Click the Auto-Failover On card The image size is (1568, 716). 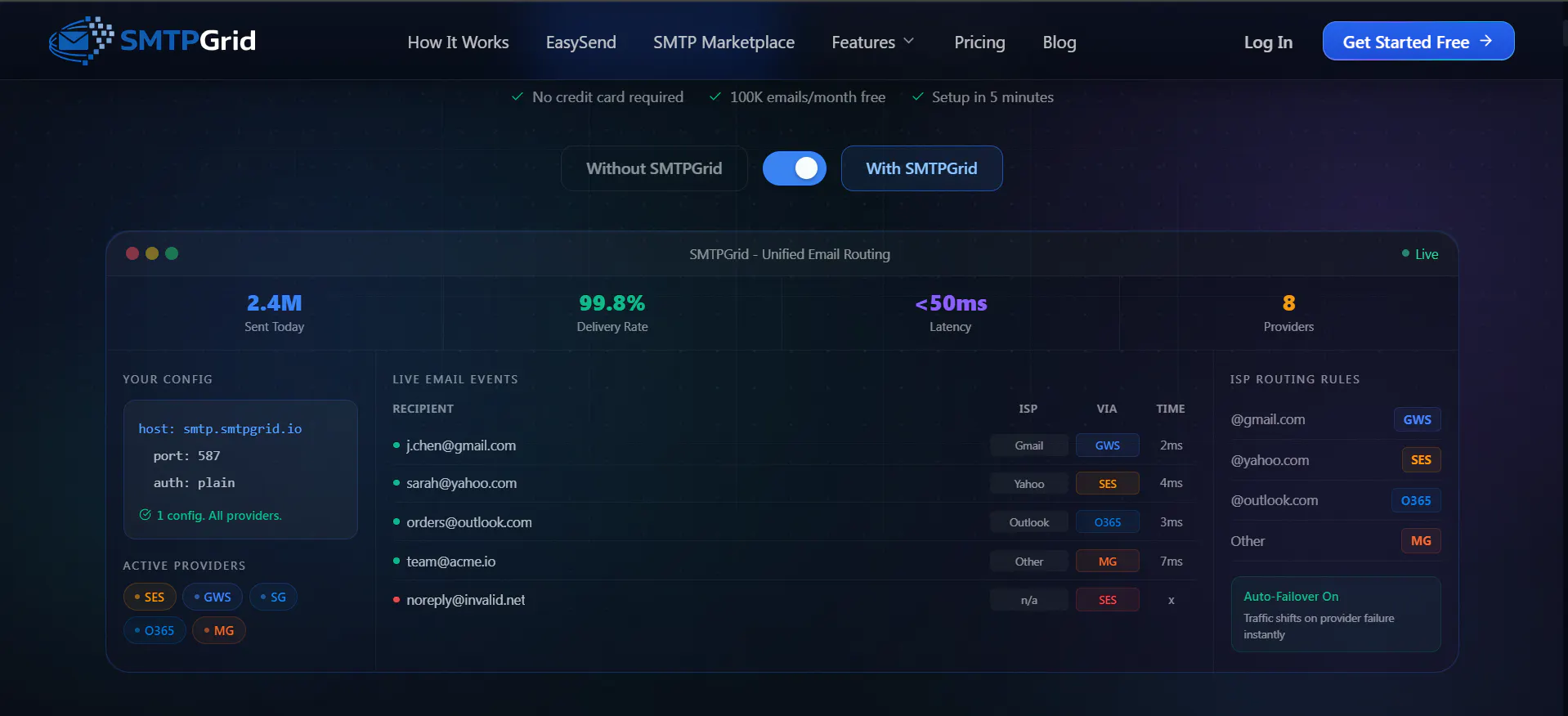1336,615
